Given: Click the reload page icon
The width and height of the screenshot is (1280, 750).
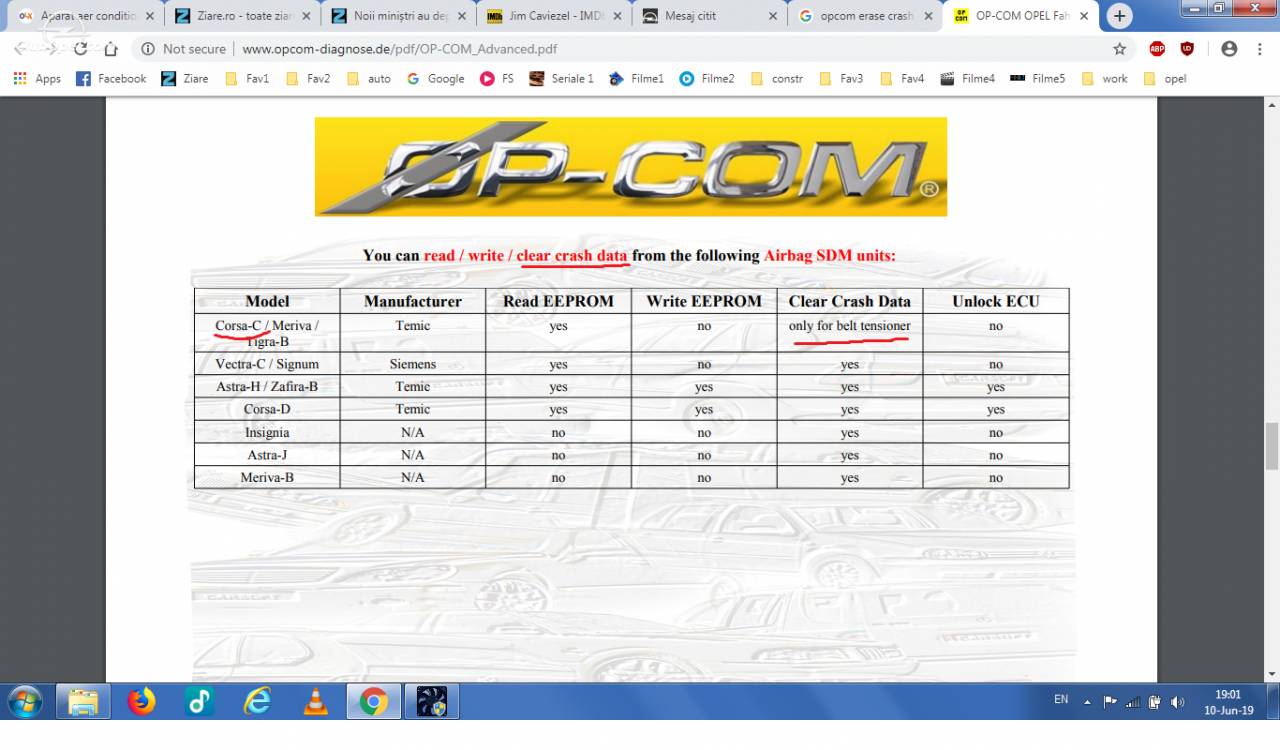Looking at the screenshot, I should pos(81,49).
